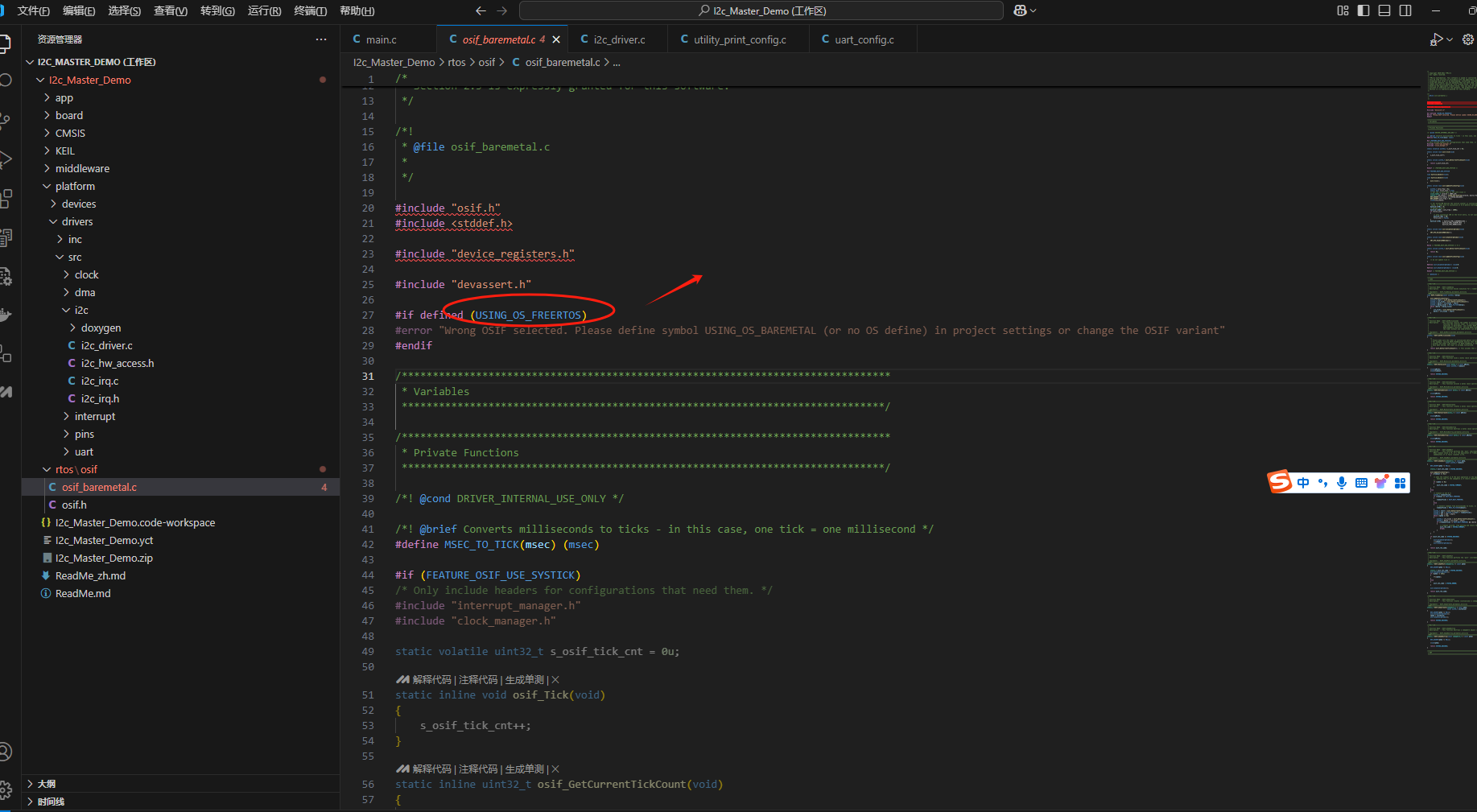
Task: Open the Explorer view in activity bar
Action: (4, 43)
